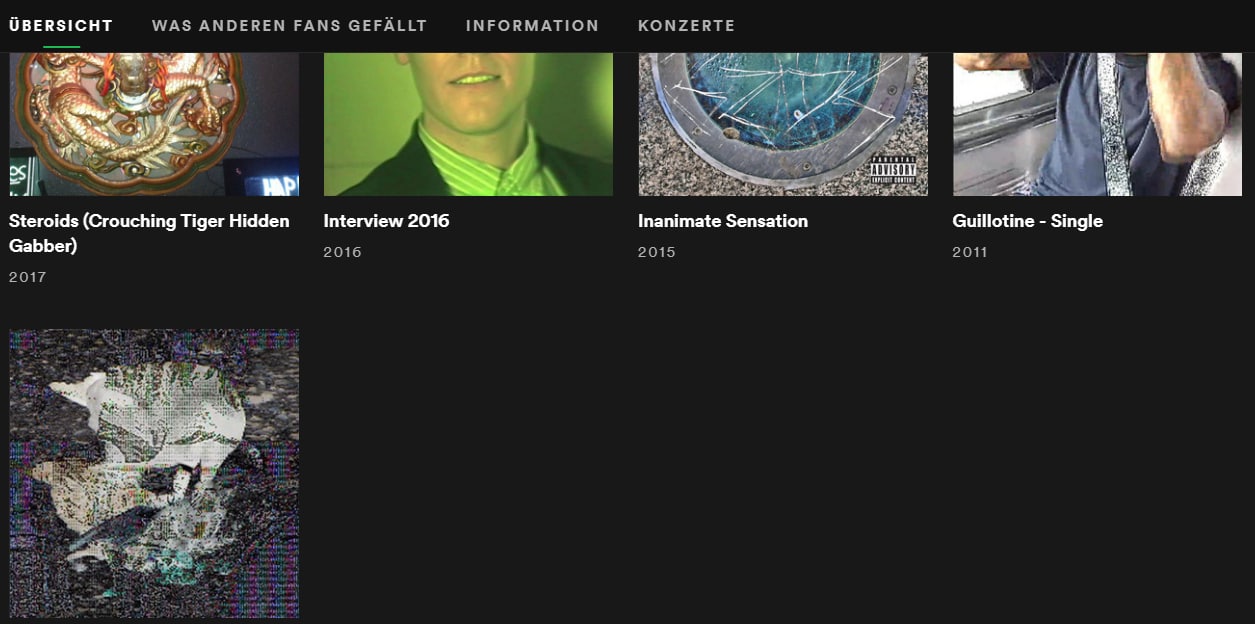
Task: Click the Guillotine - Single title
Action: (x=1027, y=221)
